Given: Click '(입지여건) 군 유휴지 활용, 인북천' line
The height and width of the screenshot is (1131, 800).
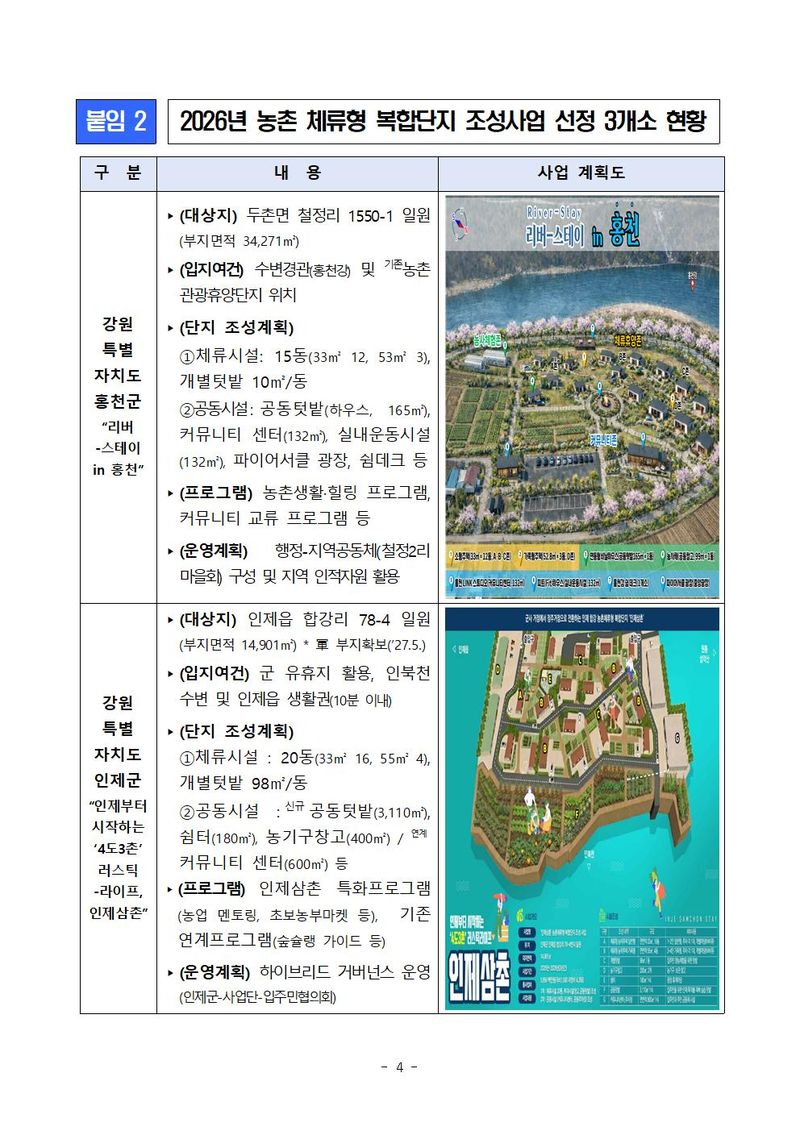Looking at the screenshot, I should 299,673.
